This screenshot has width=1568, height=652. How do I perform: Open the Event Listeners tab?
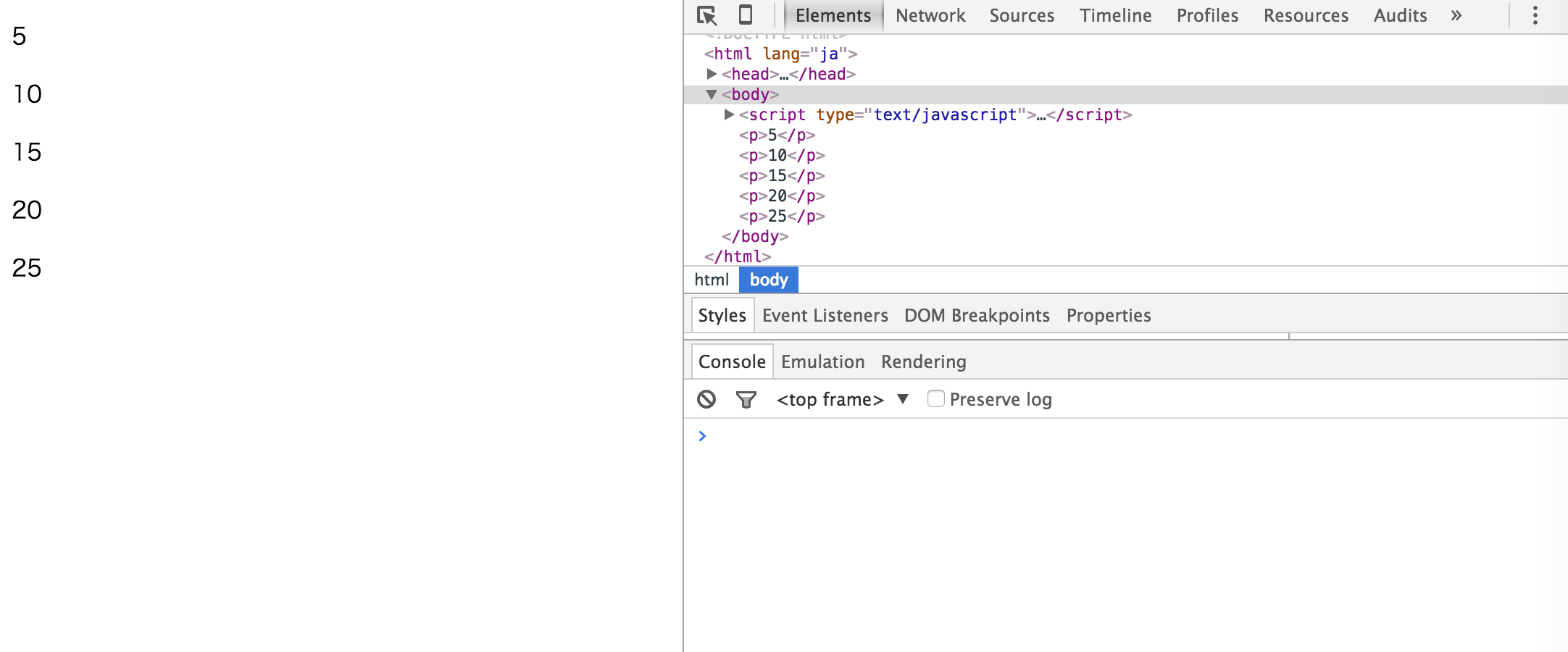click(825, 315)
